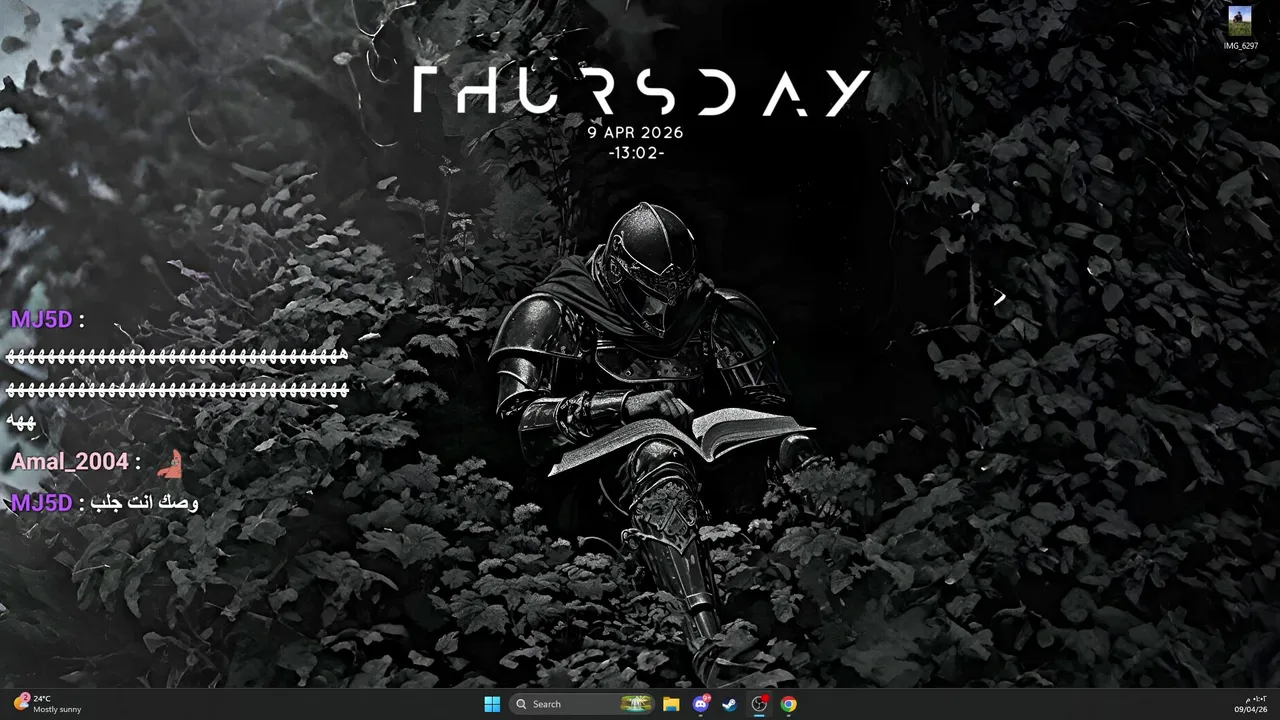Open Google Chrome from the taskbar
1280x720 pixels.
click(x=789, y=704)
